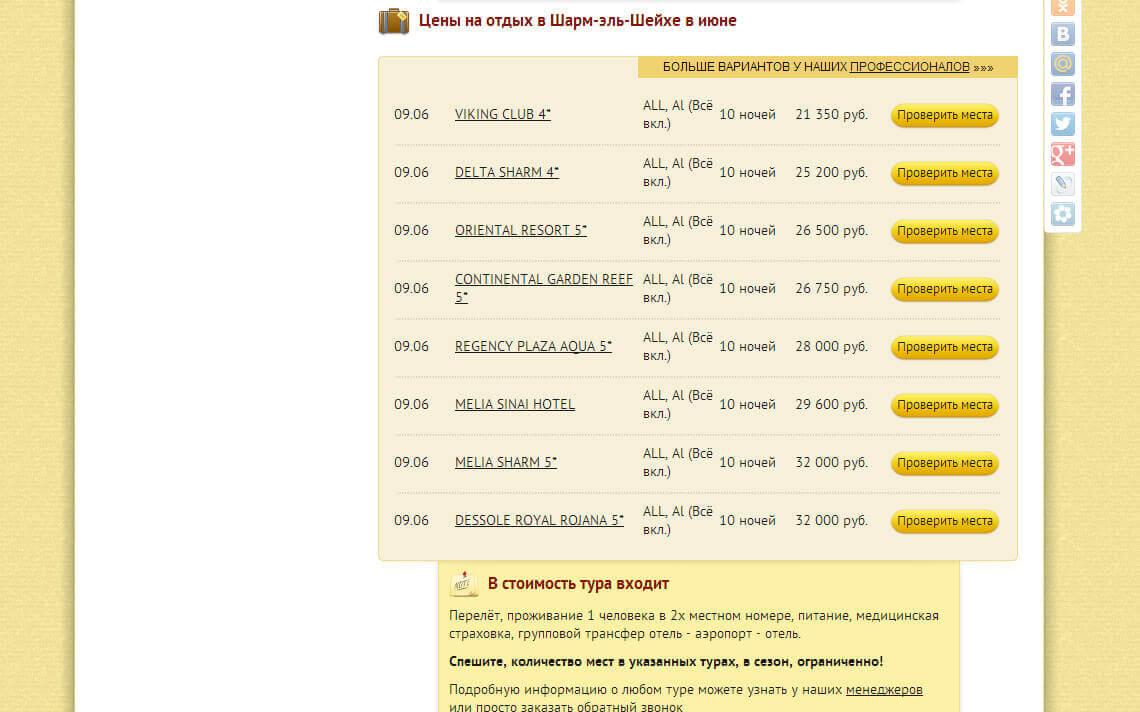Open the VIKING CLUB 4* hotel link
This screenshot has height=712, width=1140.
502,115
